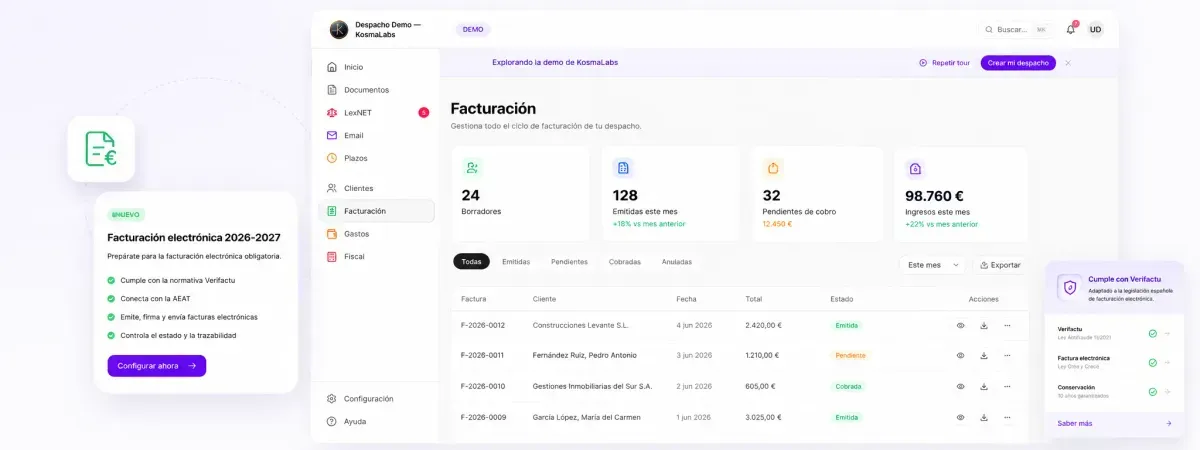Click the Ingresos este mes card icon
This screenshot has width=1200, height=450.
pyautogui.click(x=915, y=168)
